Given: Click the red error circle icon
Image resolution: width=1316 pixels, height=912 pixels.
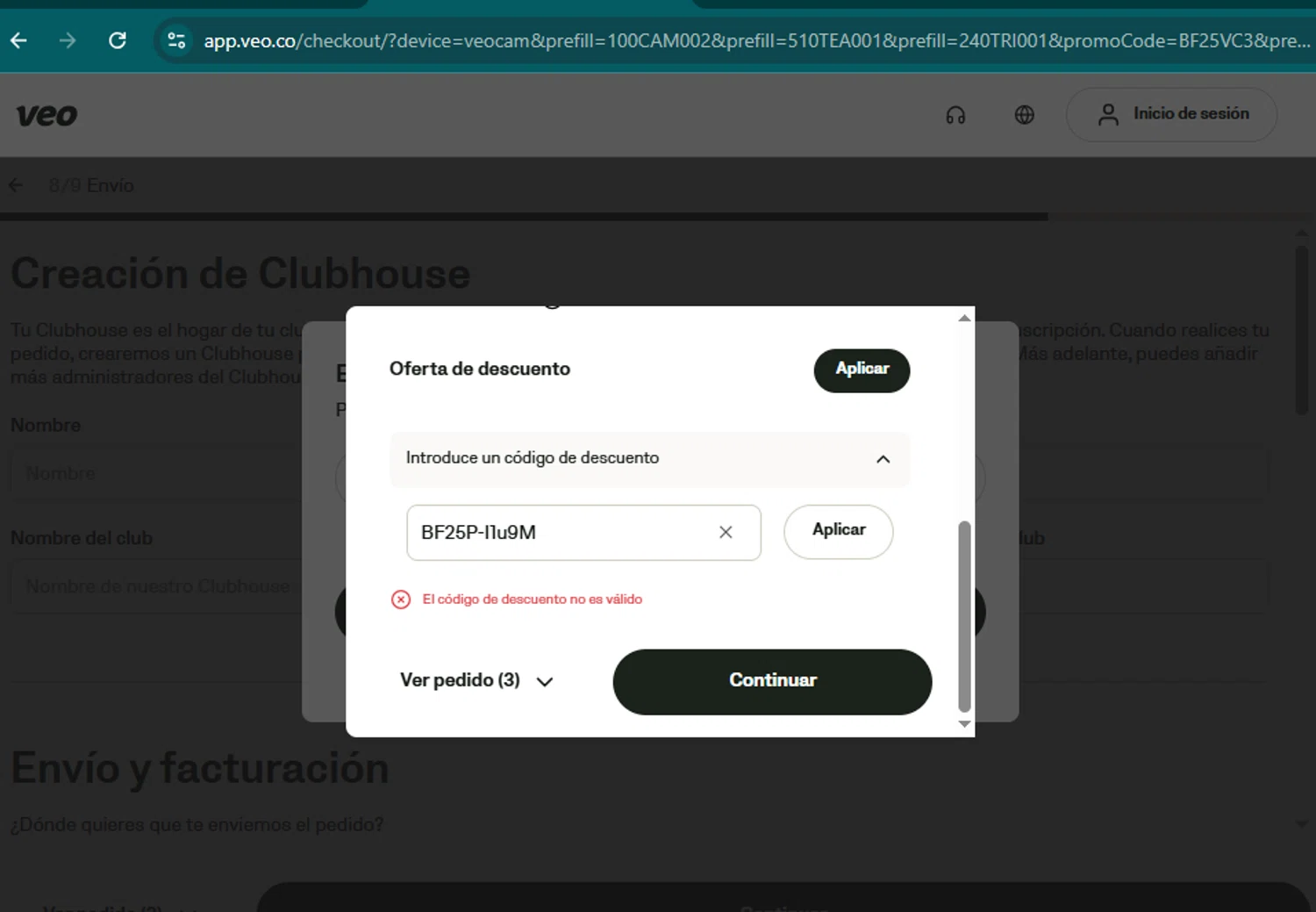Looking at the screenshot, I should 401,600.
